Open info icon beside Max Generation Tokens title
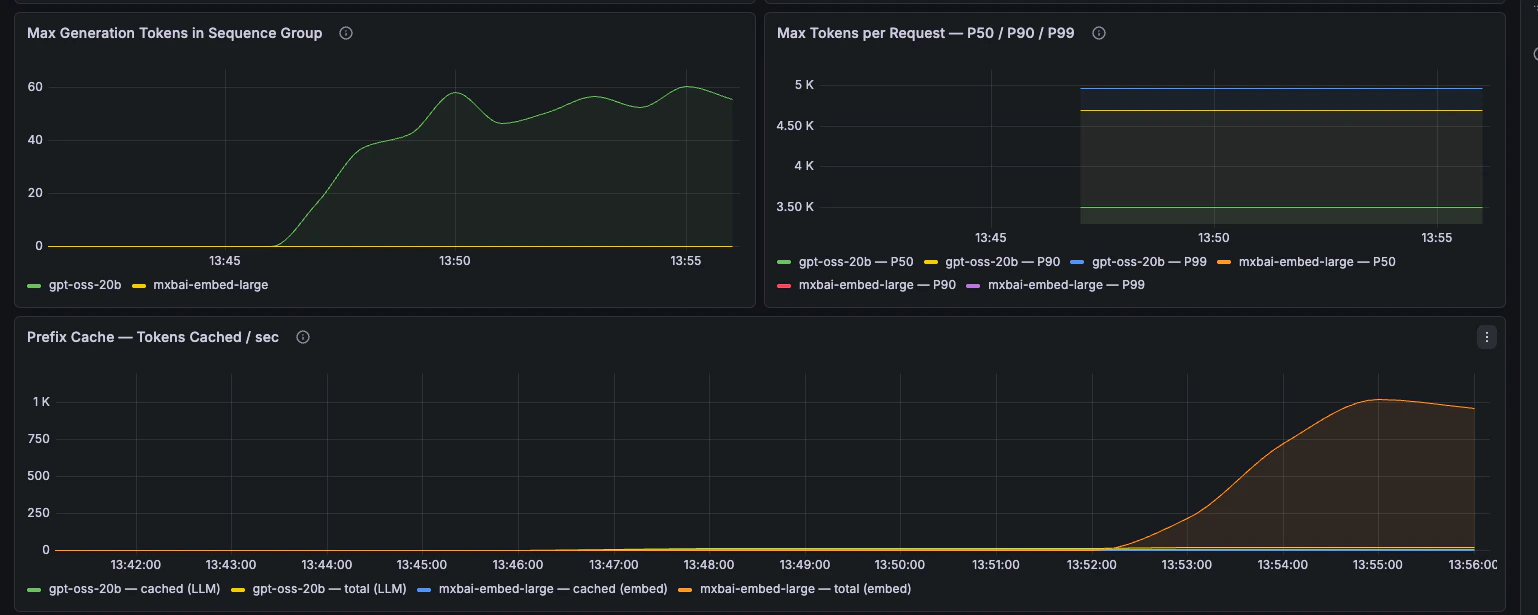The width and height of the screenshot is (1538, 615). pyautogui.click(x=346, y=33)
